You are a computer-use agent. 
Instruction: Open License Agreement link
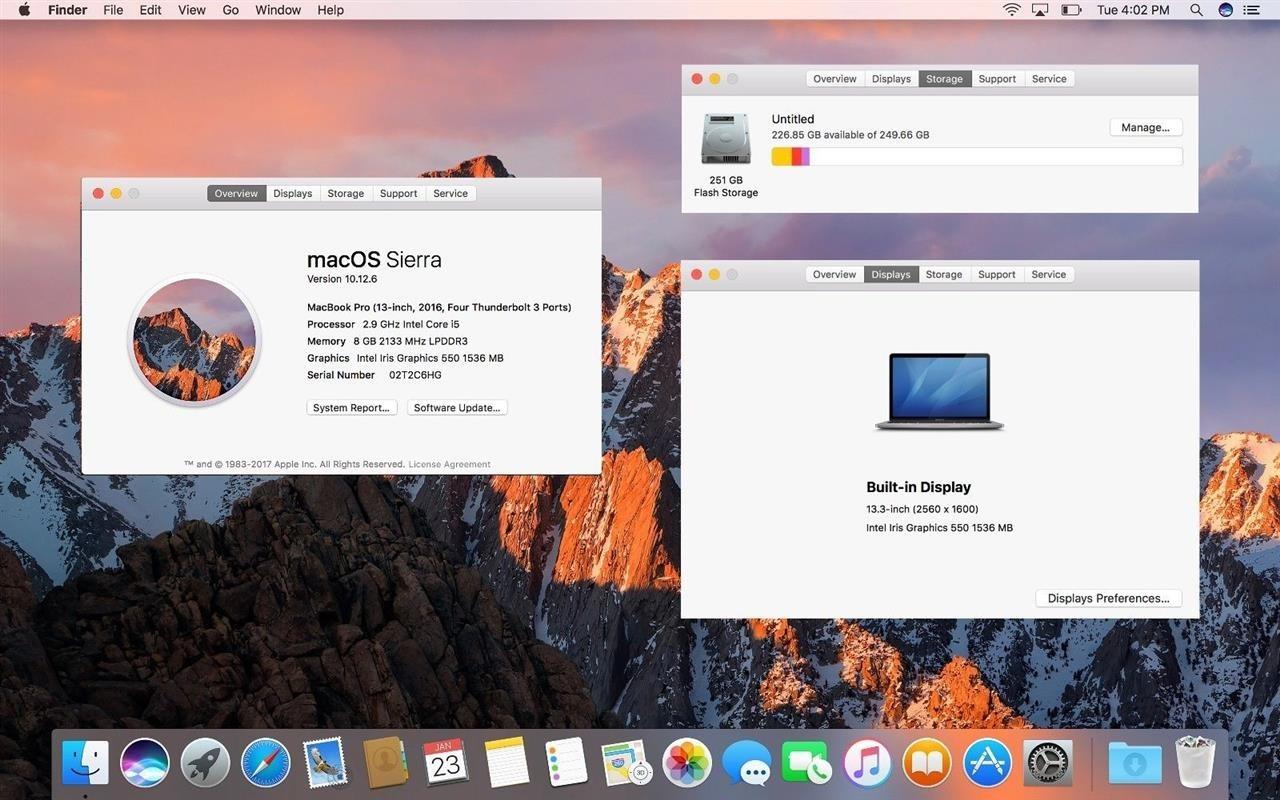pos(449,464)
